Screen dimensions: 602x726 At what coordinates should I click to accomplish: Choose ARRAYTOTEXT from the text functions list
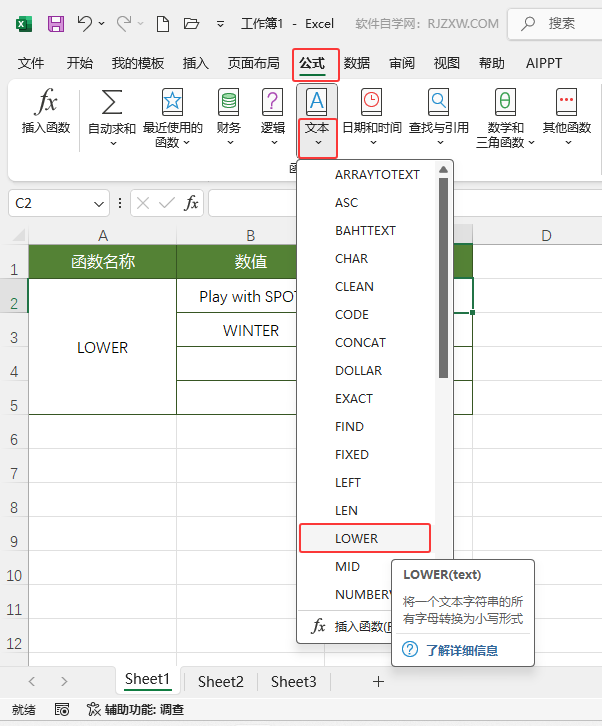pos(367,175)
